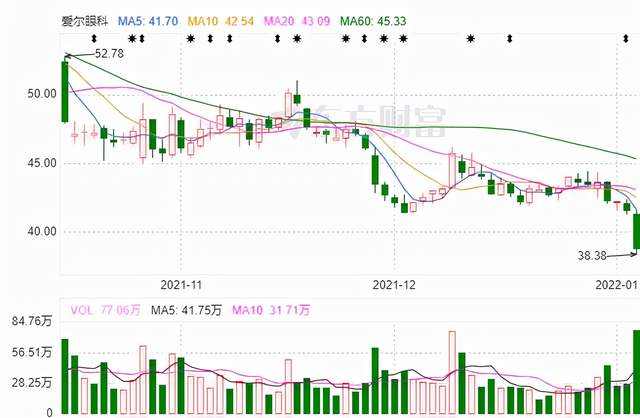This screenshot has width=640, height=418.
Task: Click the 45.00 price axis label
Action: coord(42,163)
